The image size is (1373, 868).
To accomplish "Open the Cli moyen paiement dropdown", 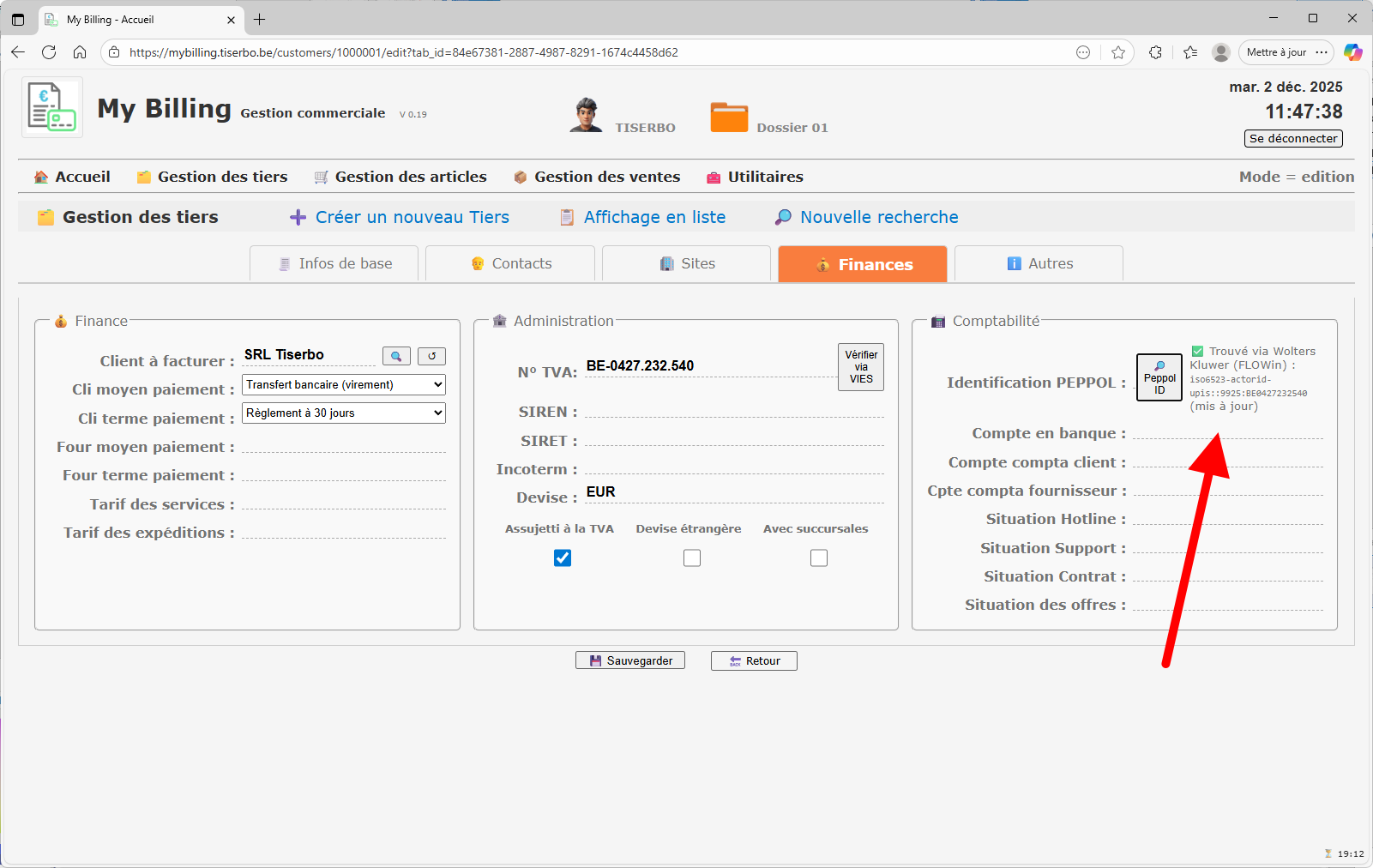I will 342,384.
